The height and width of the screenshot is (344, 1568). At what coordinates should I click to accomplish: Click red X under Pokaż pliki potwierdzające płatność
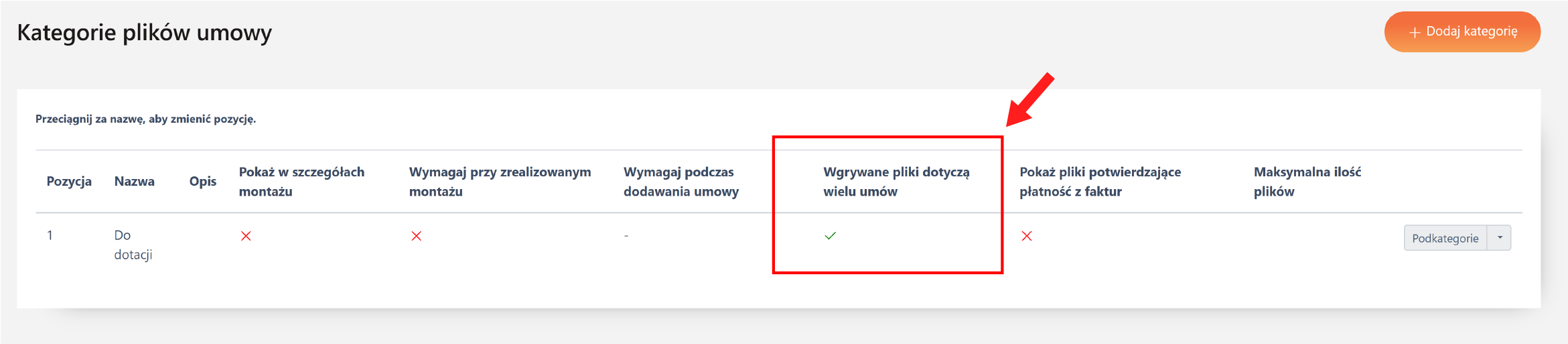[1026, 236]
